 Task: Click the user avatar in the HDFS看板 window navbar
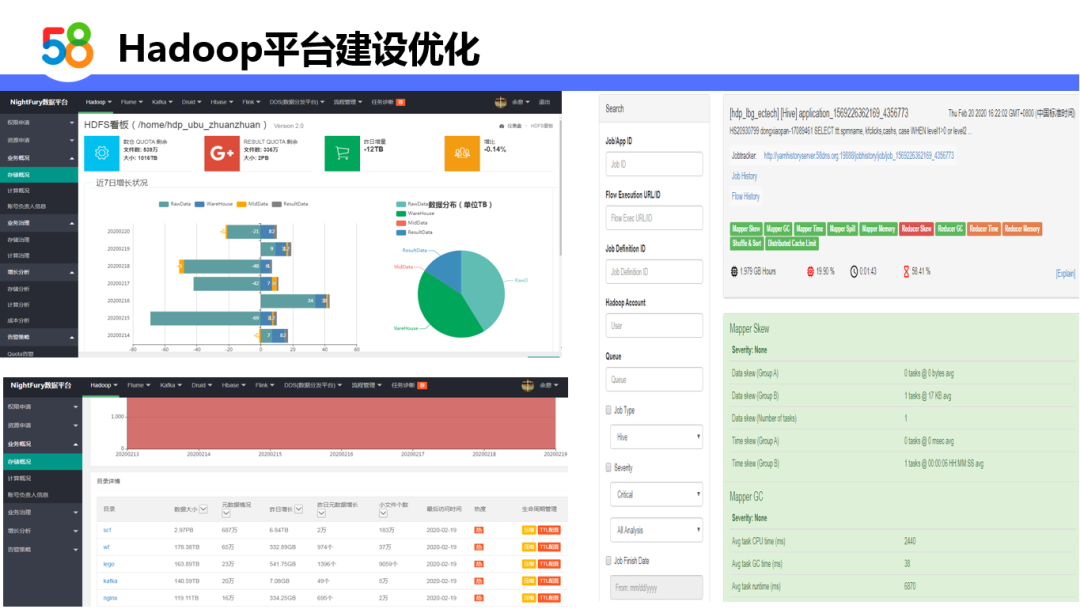(501, 102)
